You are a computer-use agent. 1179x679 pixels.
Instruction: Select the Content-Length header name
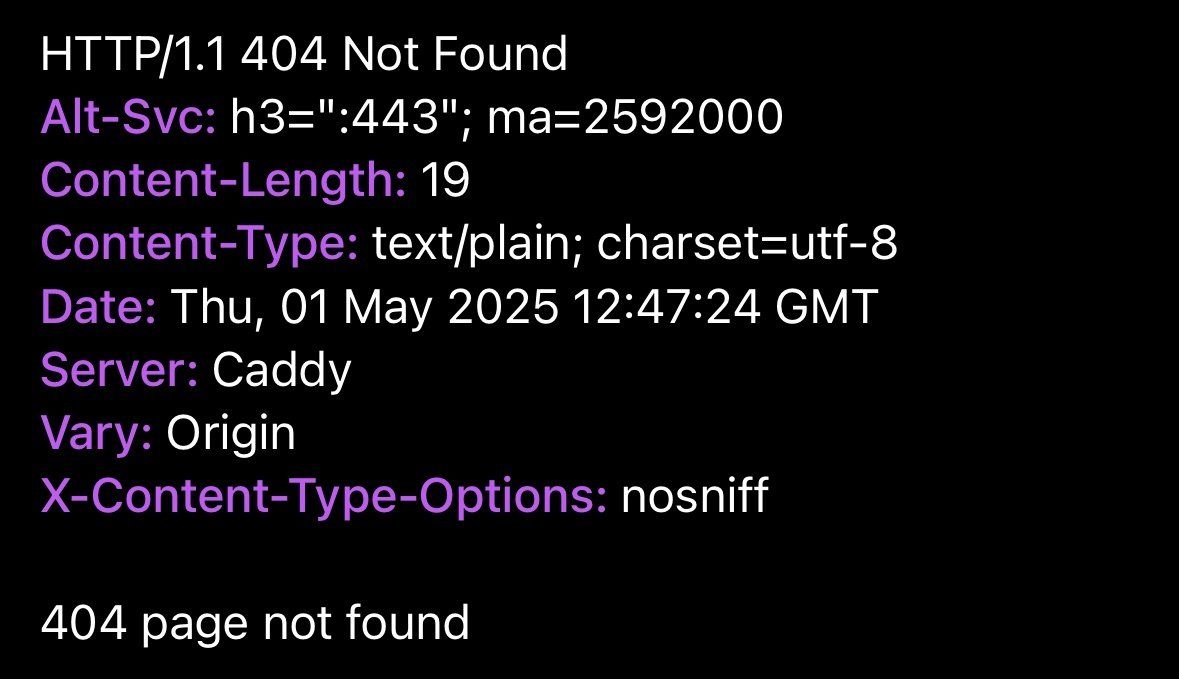pyautogui.click(x=223, y=181)
